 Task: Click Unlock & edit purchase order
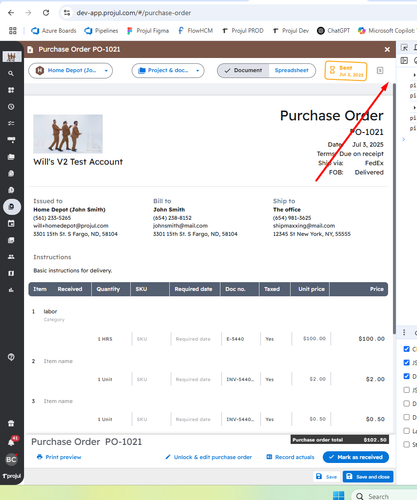(209, 457)
